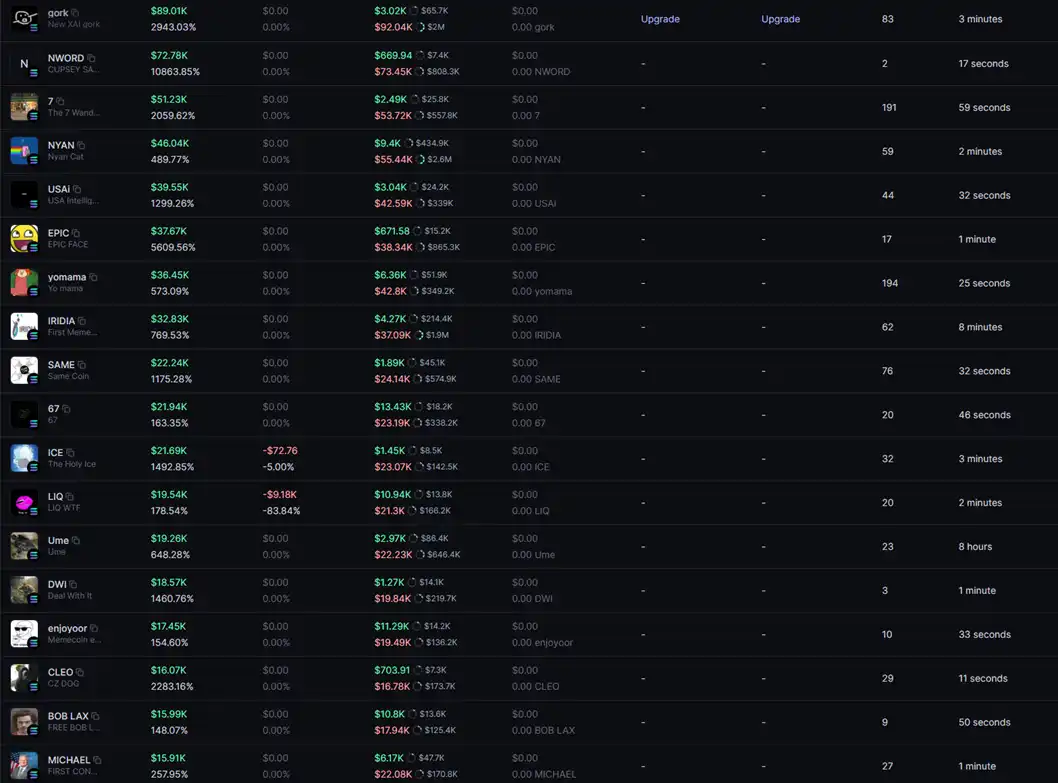The image size is (1058, 783).
Task: Copy the gork token address
Action: (x=75, y=13)
